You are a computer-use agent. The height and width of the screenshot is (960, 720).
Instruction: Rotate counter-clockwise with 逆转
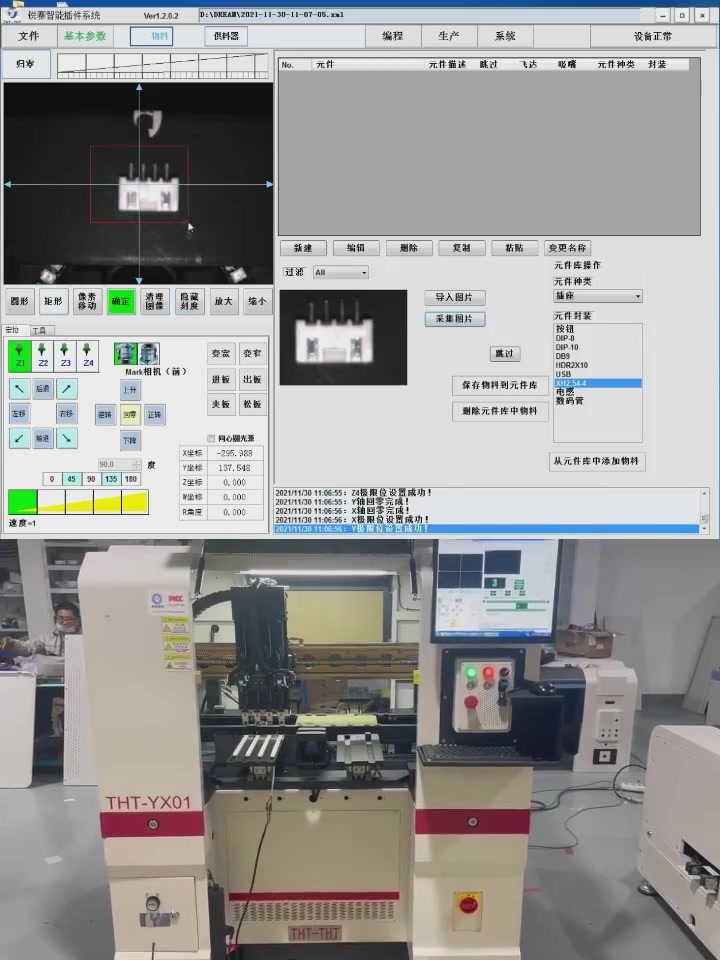pos(105,414)
